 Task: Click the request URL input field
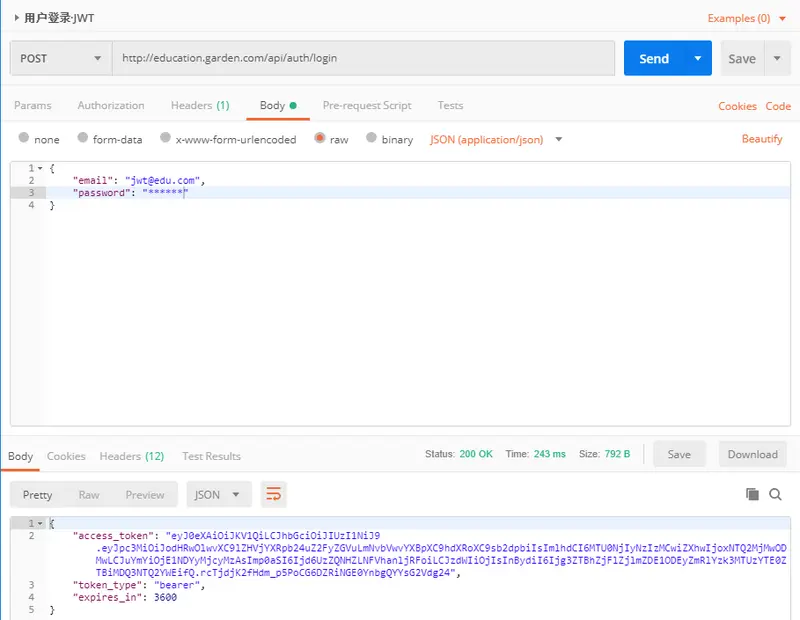click(x=363, y=58)
